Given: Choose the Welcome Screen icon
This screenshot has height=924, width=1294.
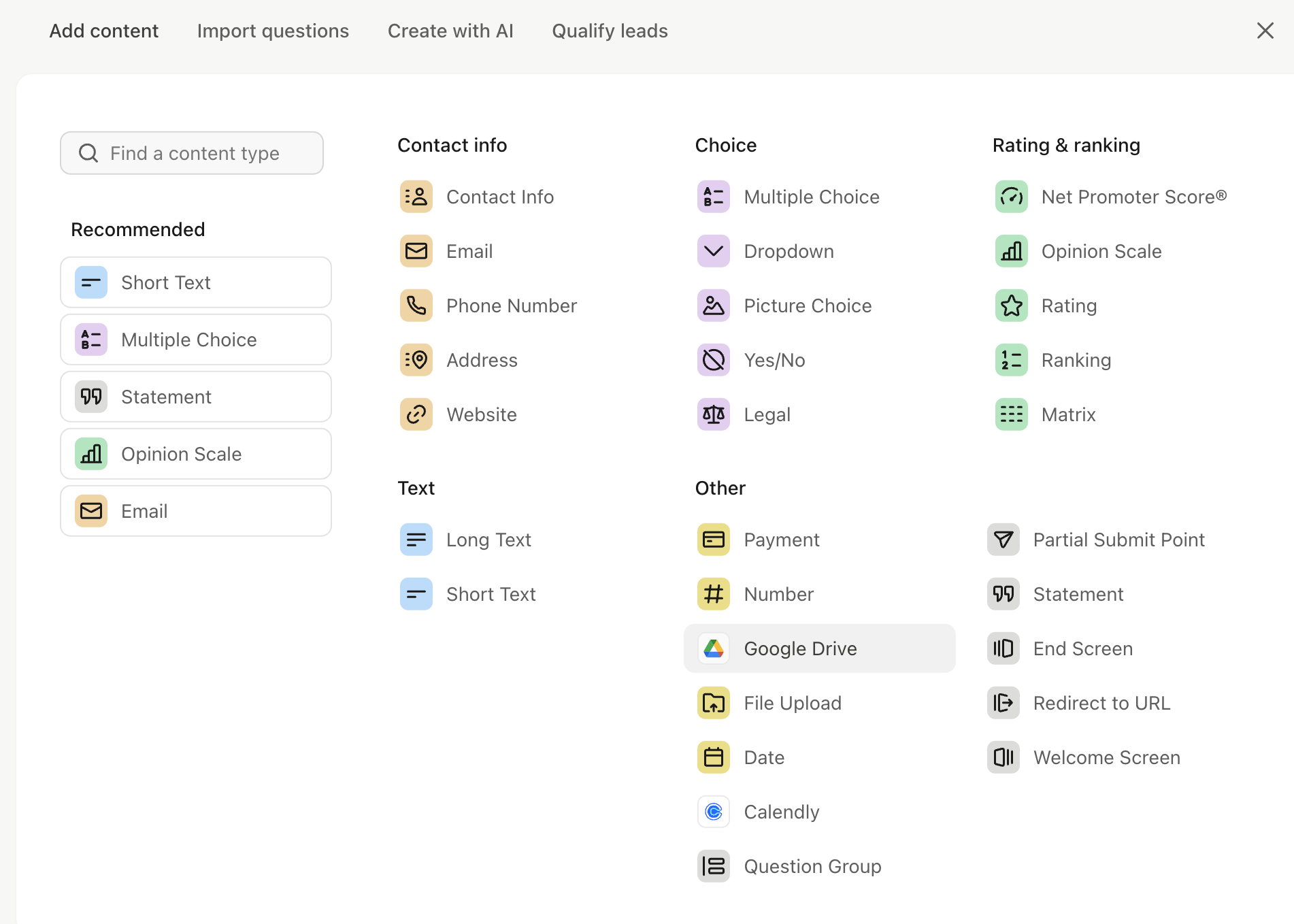Looking at the screenshot, I should tap(1003, 757).
